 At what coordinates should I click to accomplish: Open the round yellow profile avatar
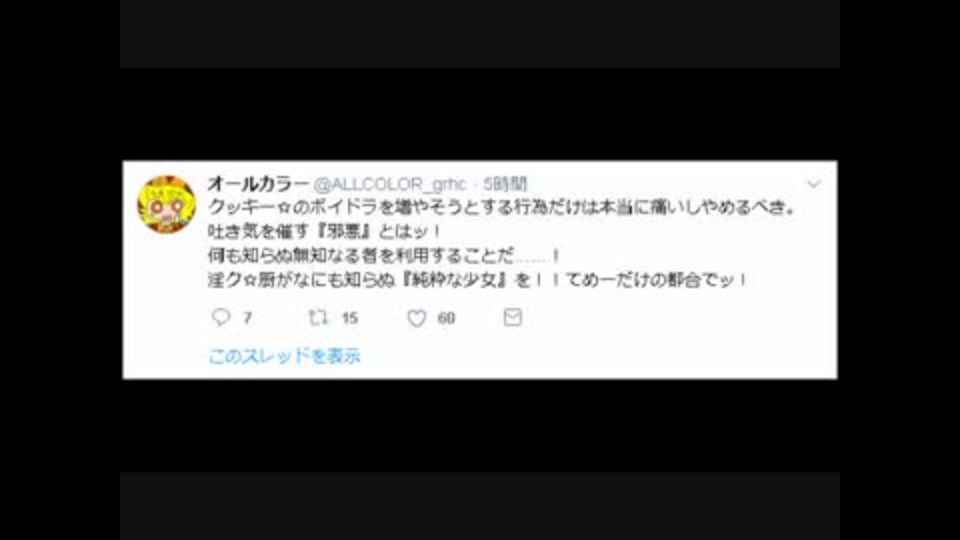tap(167, 204)
